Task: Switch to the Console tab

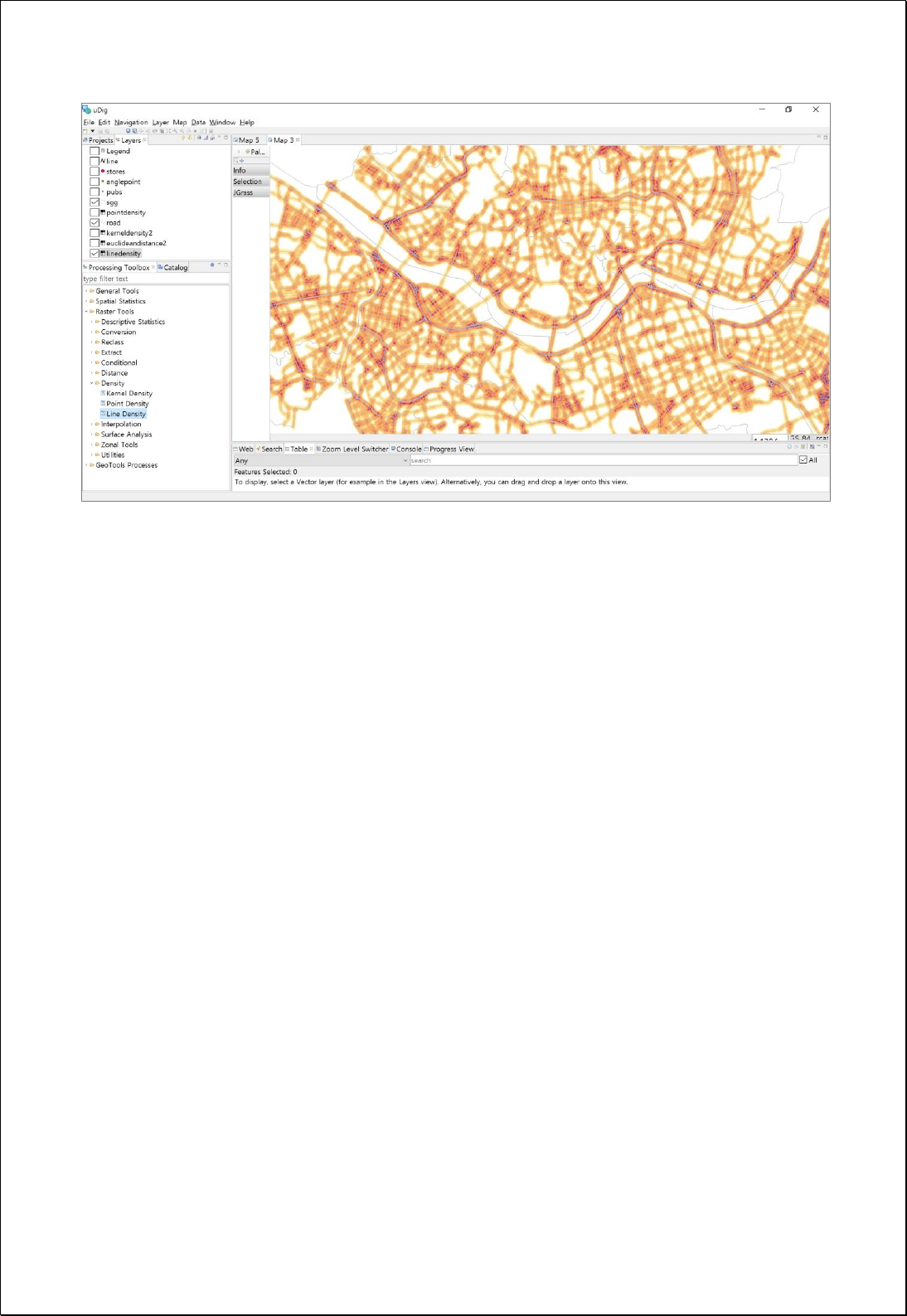Action: (x=406, y=449)
